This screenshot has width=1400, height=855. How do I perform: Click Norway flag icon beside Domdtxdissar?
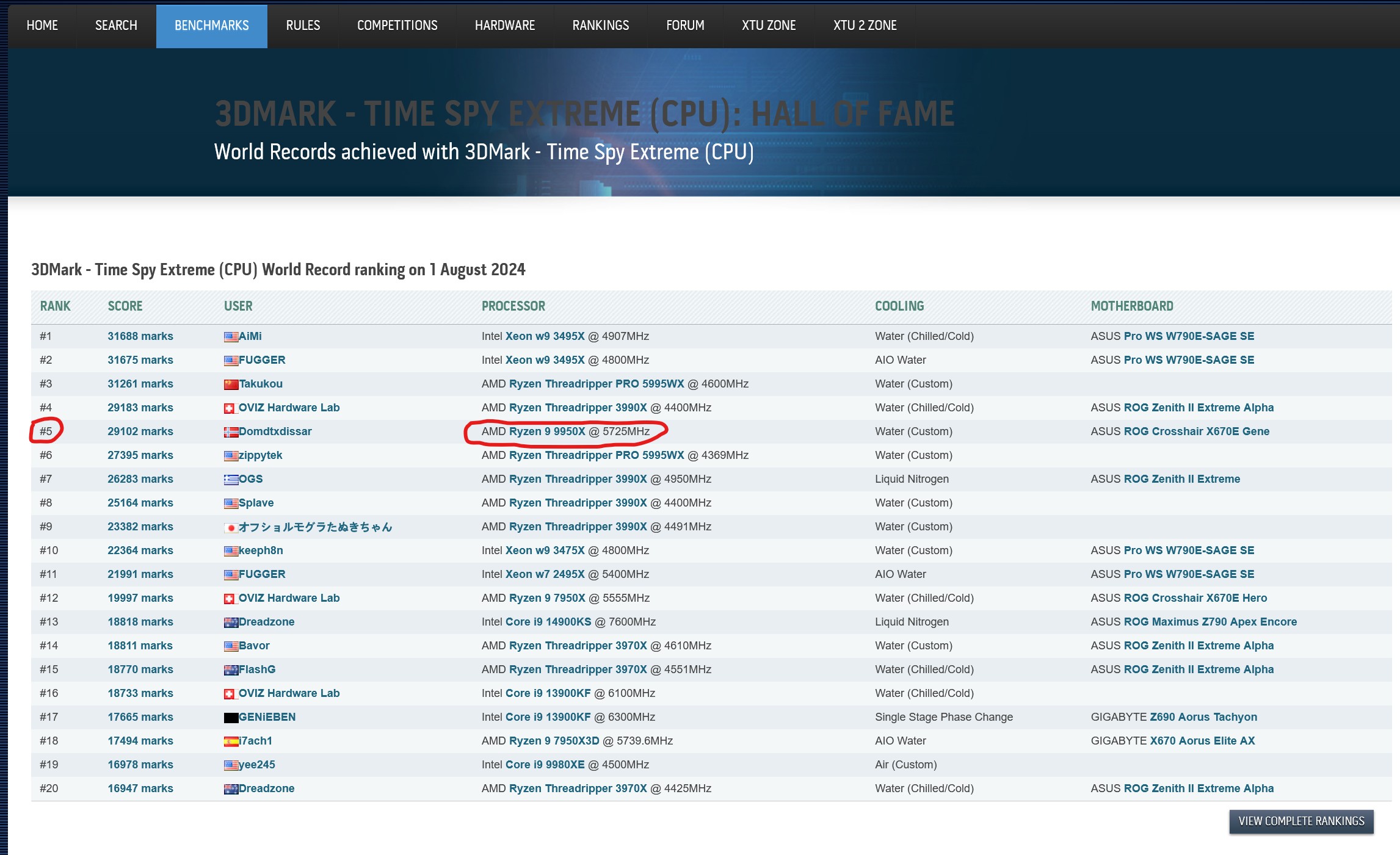(x=231, y=432)
